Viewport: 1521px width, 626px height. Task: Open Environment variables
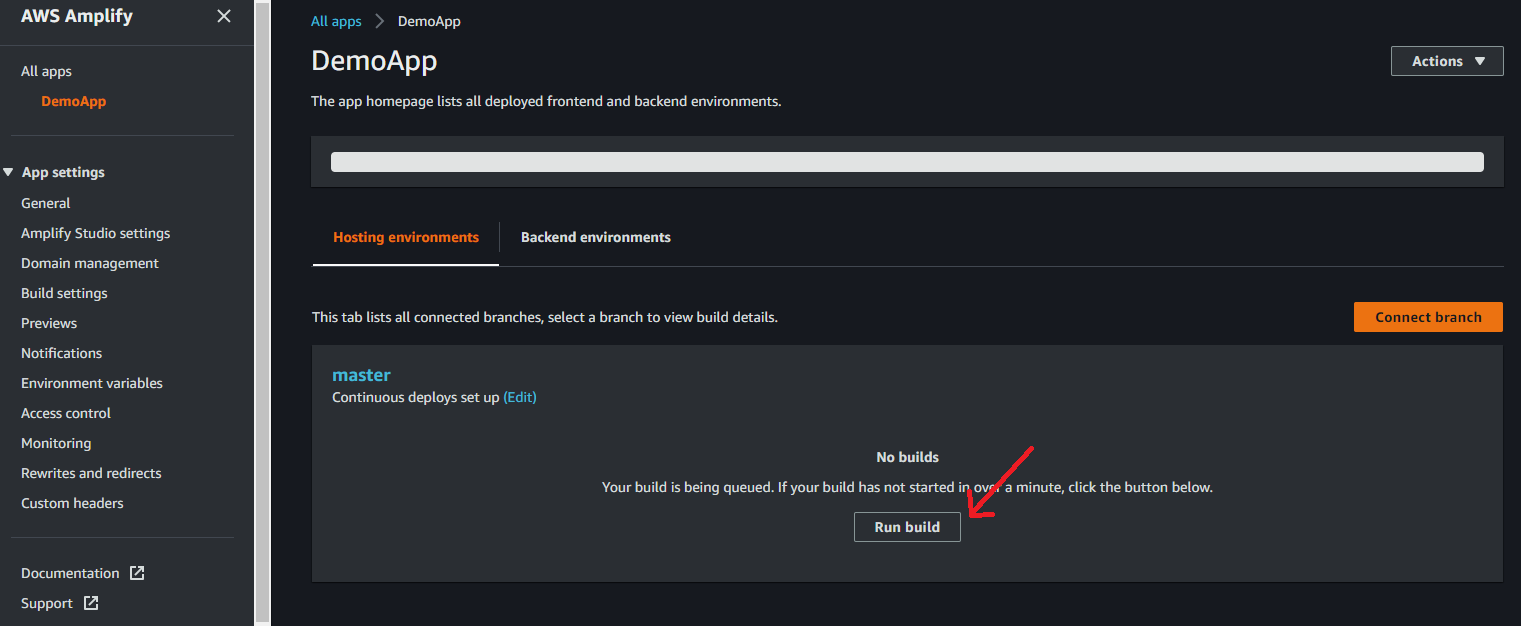click(92, 383)
